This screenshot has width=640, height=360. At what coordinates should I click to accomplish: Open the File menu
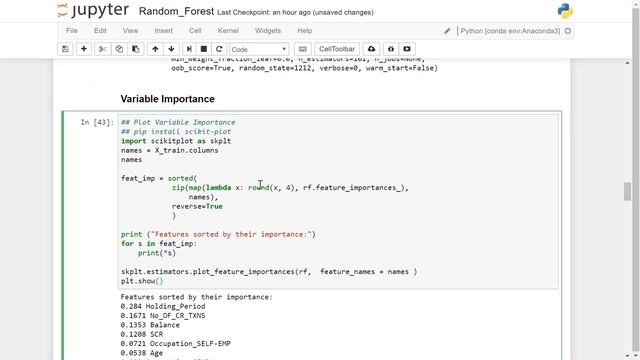tap(72, 31)
